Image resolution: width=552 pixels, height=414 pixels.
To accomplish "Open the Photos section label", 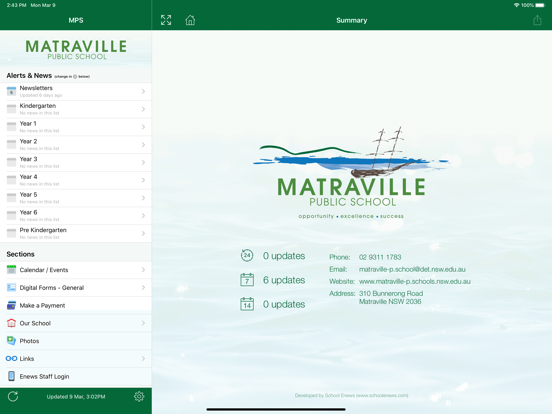I will click(29, 341).
